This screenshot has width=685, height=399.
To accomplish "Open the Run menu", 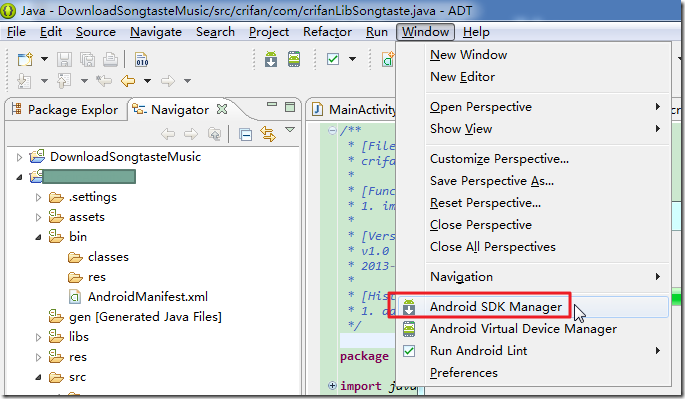I will 377,32.
